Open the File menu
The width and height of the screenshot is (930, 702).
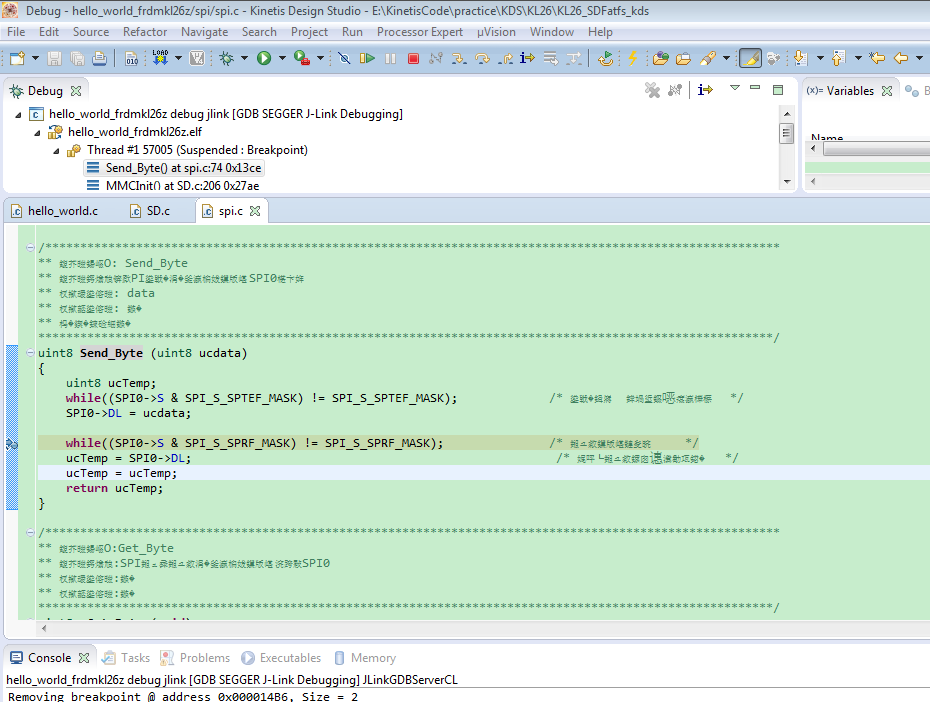click(15, 32)
